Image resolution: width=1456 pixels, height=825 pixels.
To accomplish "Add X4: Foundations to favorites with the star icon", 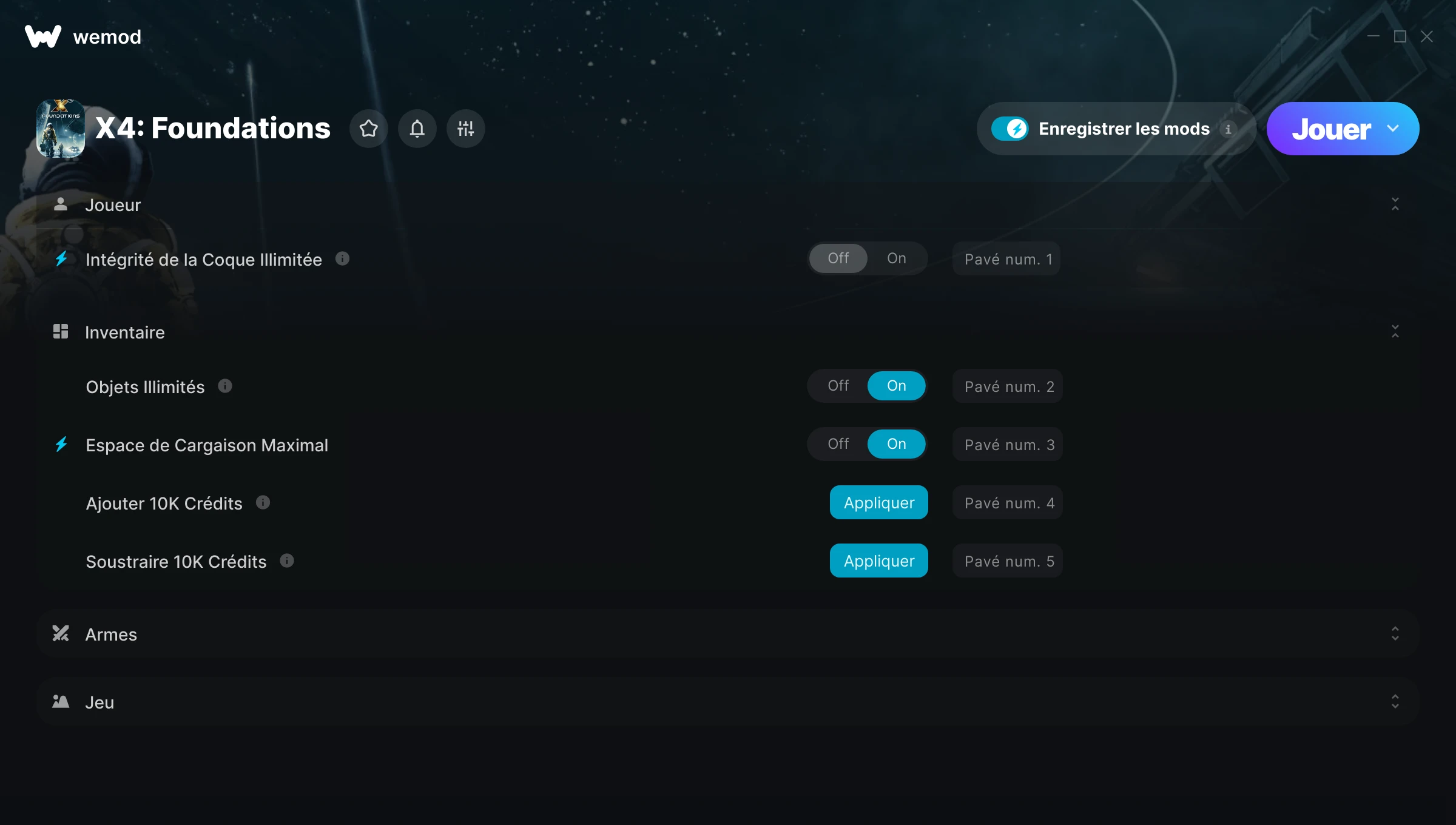I will click(368, 129).
